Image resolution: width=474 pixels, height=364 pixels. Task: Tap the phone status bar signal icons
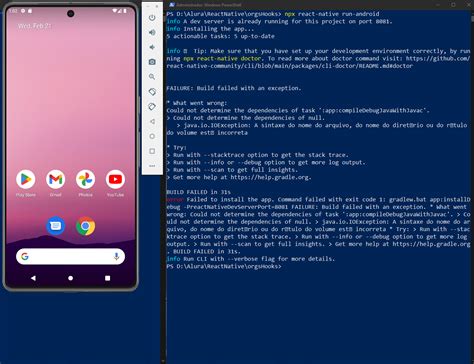pyautogui.click(x=119, y=11)
